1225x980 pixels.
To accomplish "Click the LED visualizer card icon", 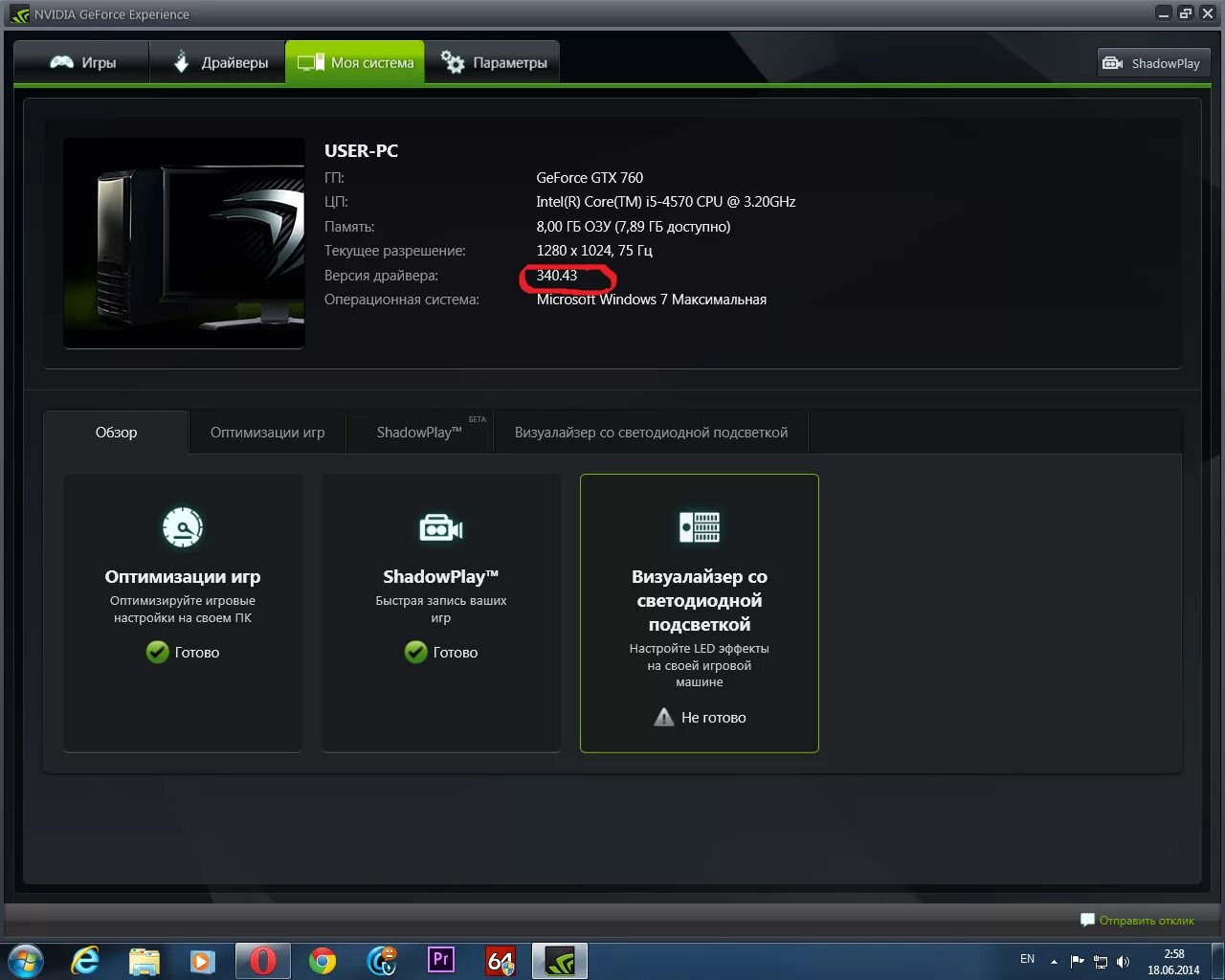I will click(x=700, y=527).
